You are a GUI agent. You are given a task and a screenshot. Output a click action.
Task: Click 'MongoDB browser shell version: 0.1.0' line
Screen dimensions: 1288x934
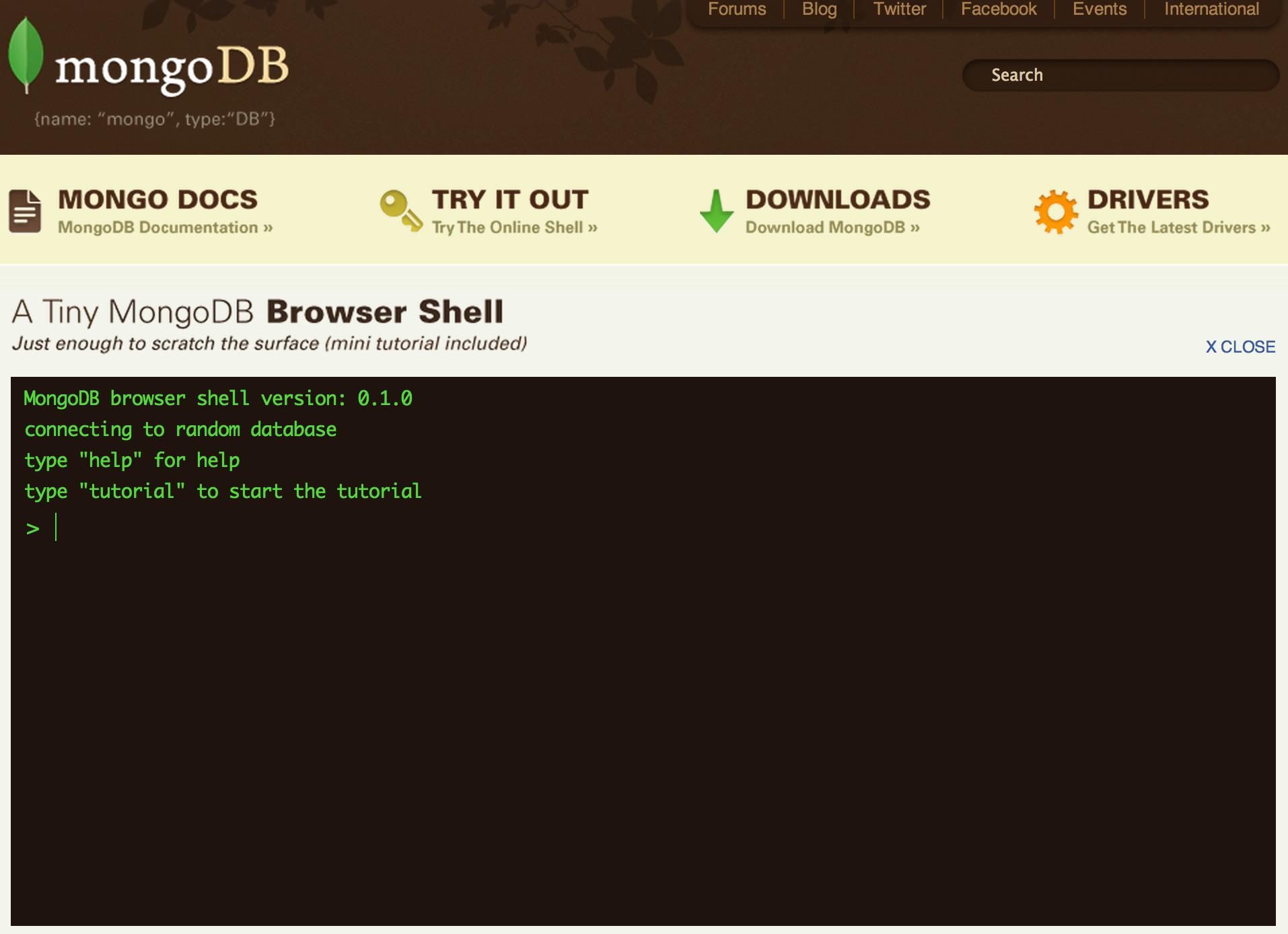click(218, 398)
